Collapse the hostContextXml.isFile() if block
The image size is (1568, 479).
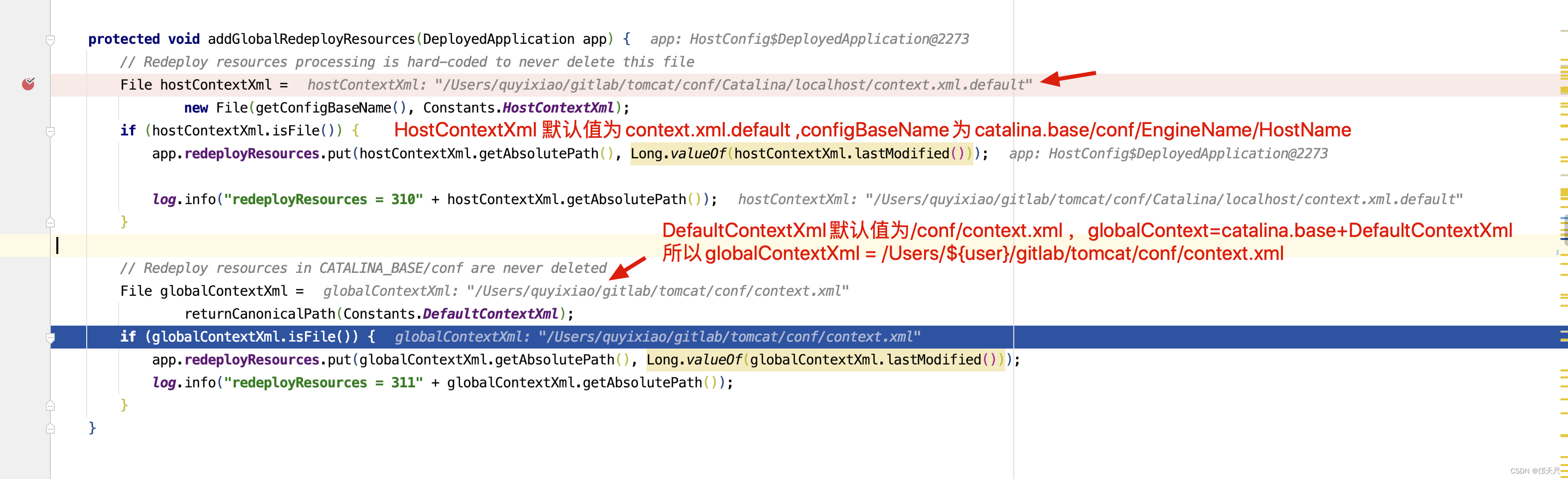[50, 131]
